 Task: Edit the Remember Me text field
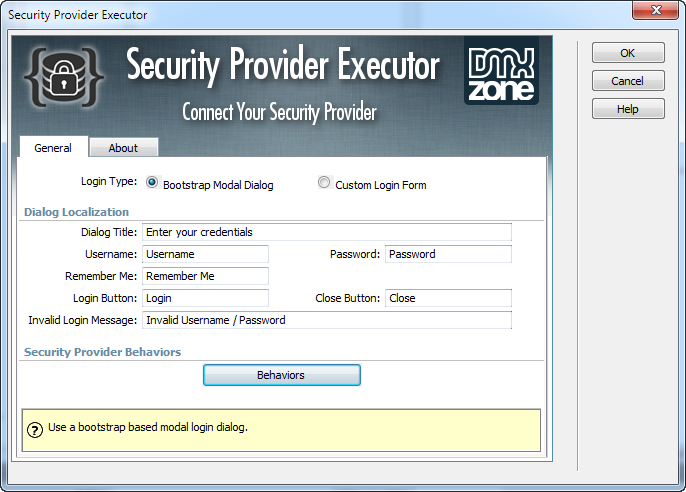coord(205,276)
